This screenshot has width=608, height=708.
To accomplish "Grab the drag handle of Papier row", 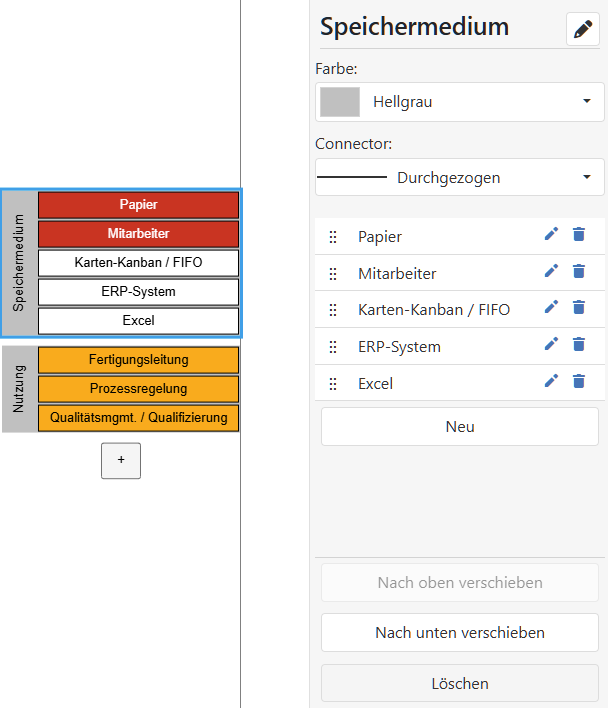I will 333,237.
